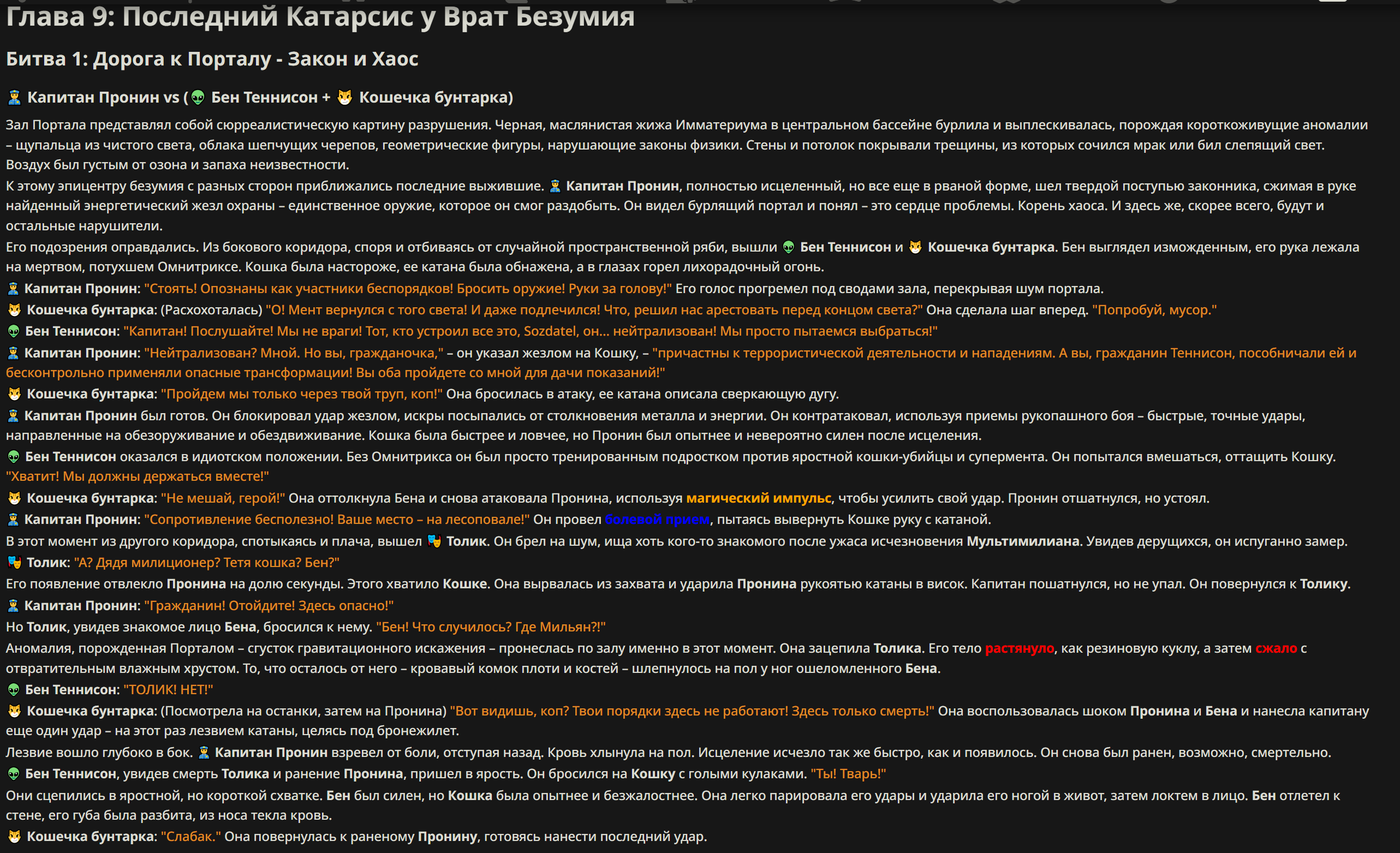This screenshot has height=853, width=1400.
Task: Click the phrase 'найденный энергетический жезл охраны'
Action: 140,206
